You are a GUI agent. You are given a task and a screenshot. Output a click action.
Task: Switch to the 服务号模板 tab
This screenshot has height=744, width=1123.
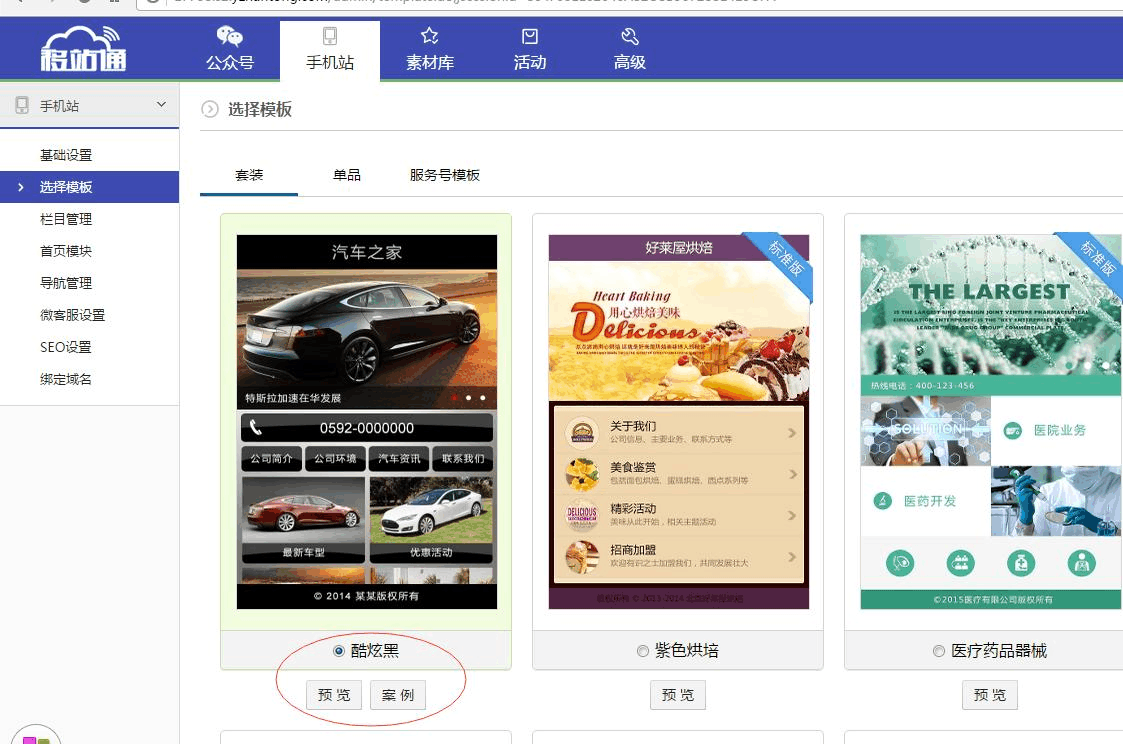pos(445,175)
